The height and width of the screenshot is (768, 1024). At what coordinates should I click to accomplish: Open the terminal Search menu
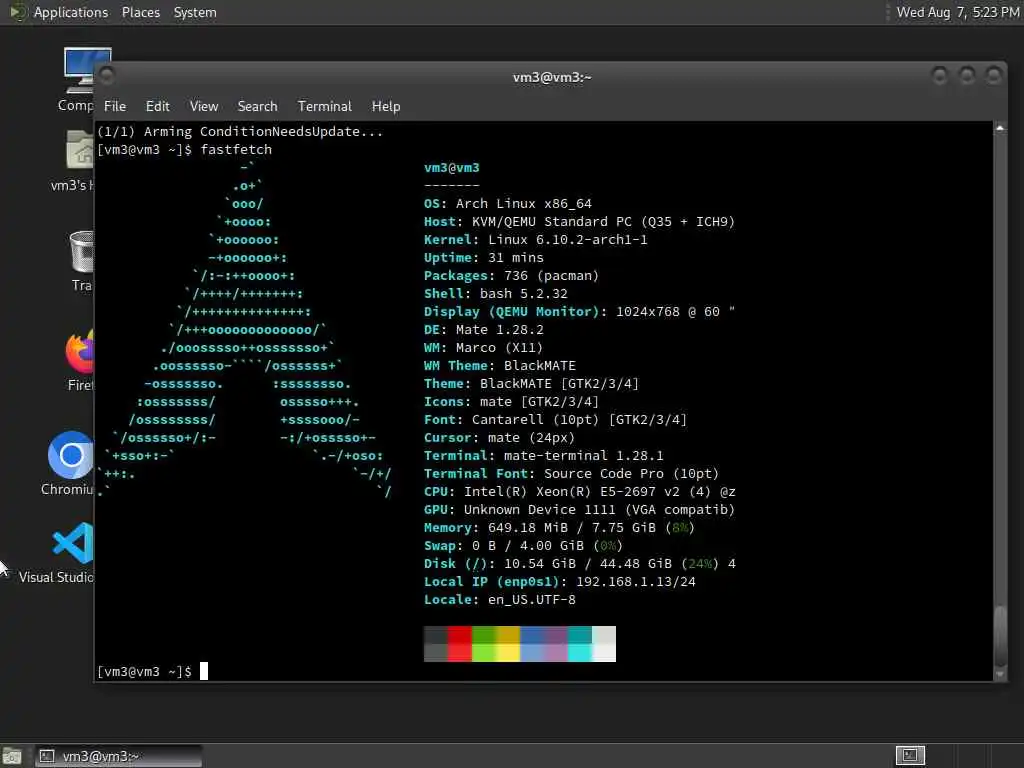(257, 106)
